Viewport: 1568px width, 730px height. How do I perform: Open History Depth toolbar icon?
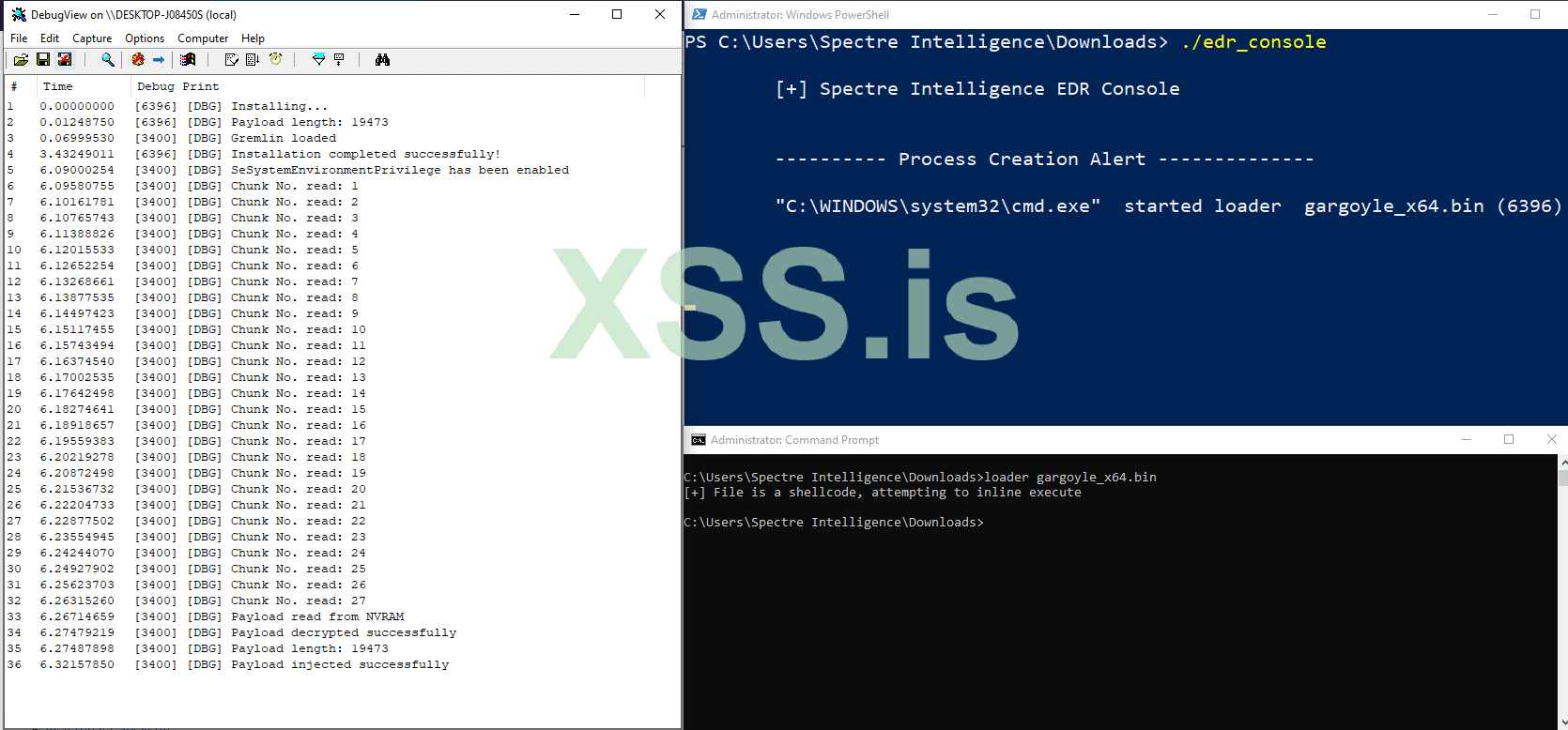(339, 60)
